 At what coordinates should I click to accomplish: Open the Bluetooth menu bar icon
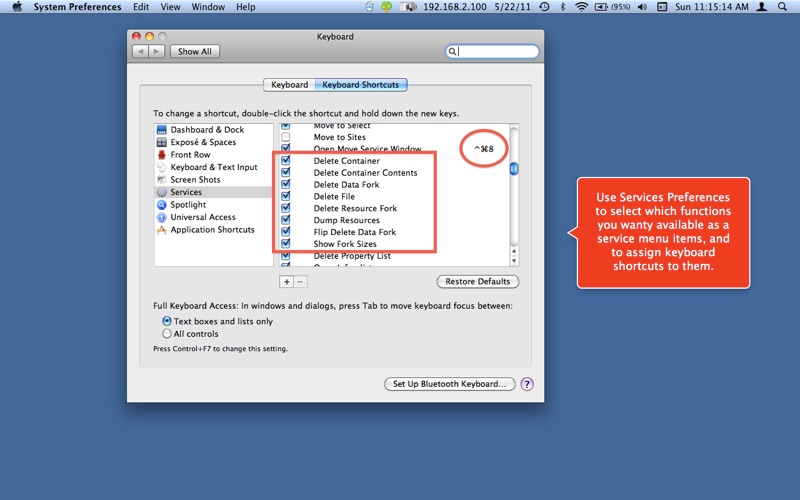(563, 7)
